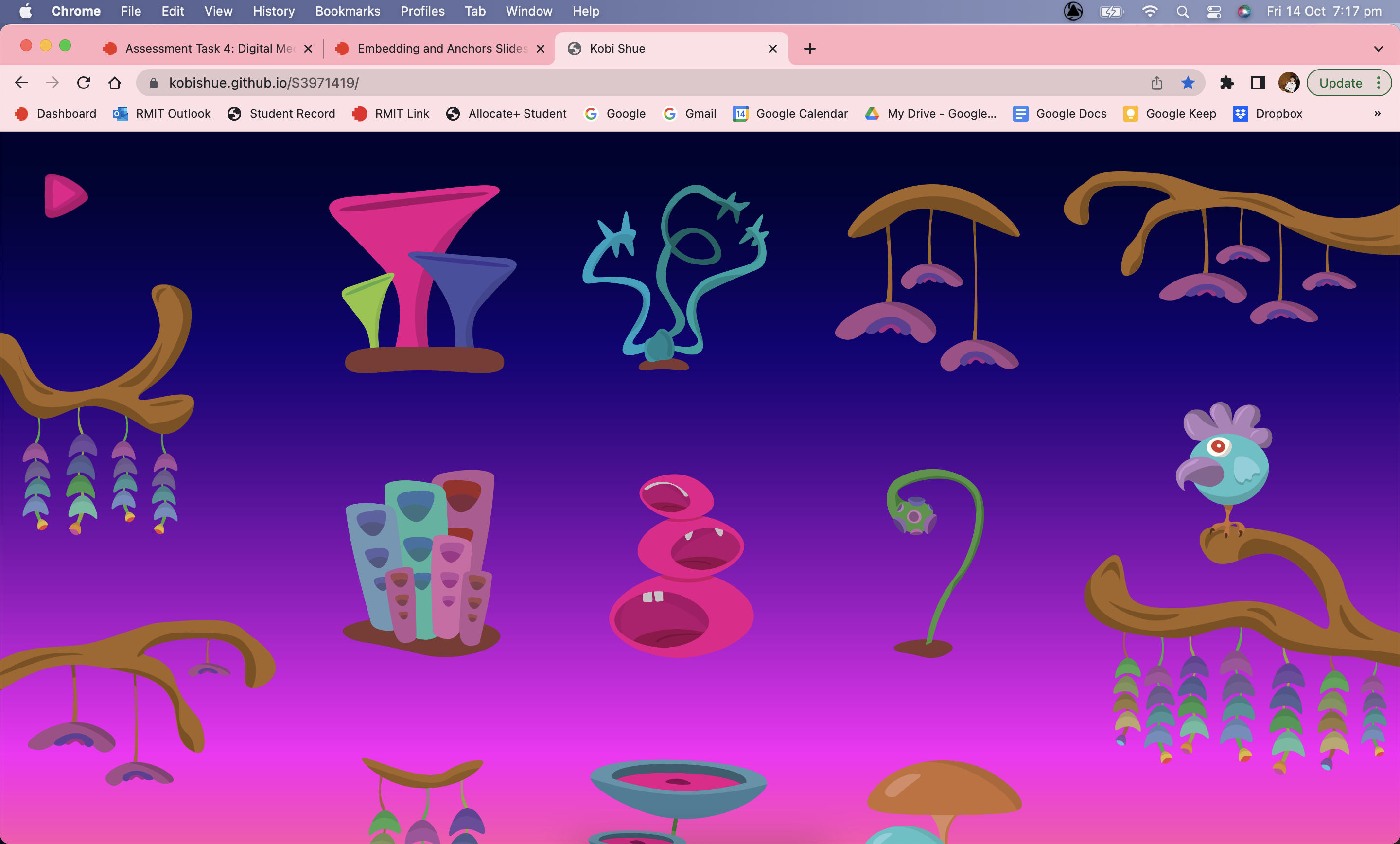Open the Extensions puzzle-piece icon
Image resolution: width=1400 pixels, height=844 pixels.
[1227, 83]
